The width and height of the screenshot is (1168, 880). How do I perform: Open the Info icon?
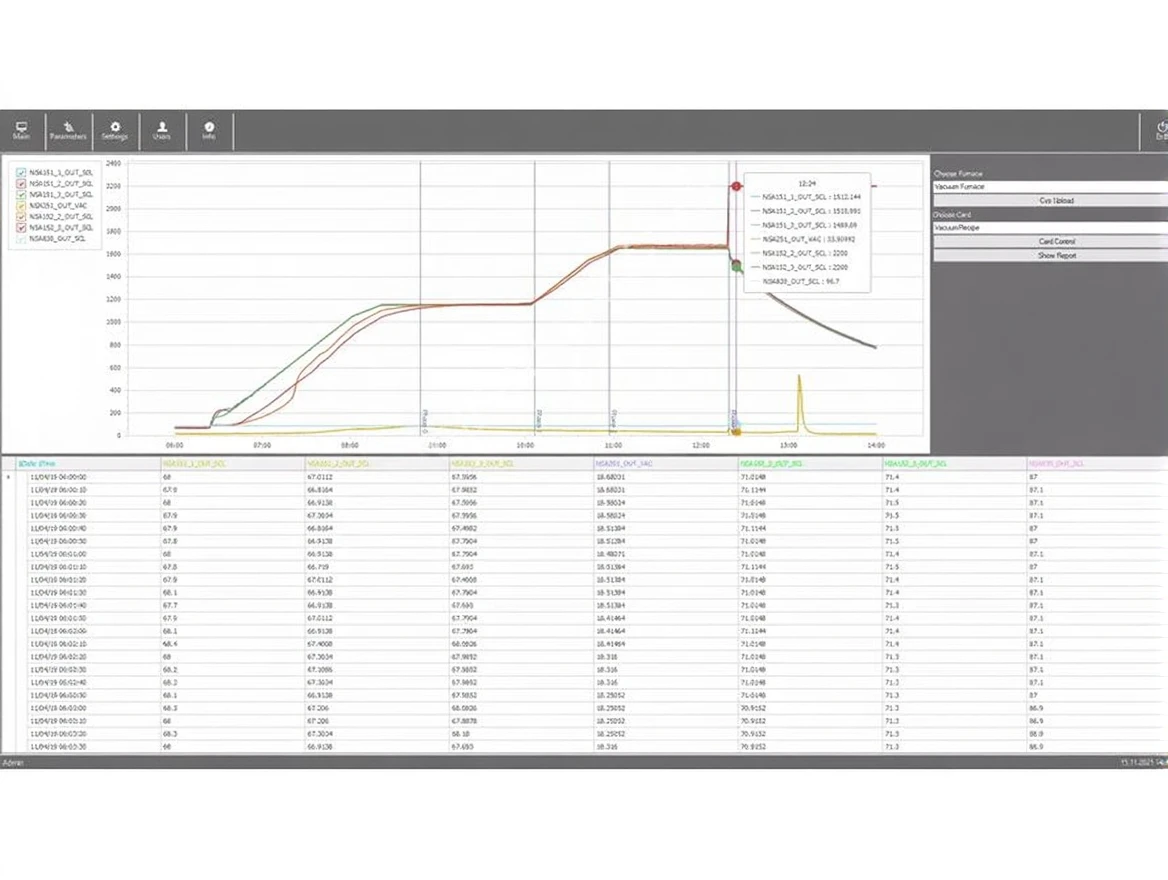pos(209,131)
